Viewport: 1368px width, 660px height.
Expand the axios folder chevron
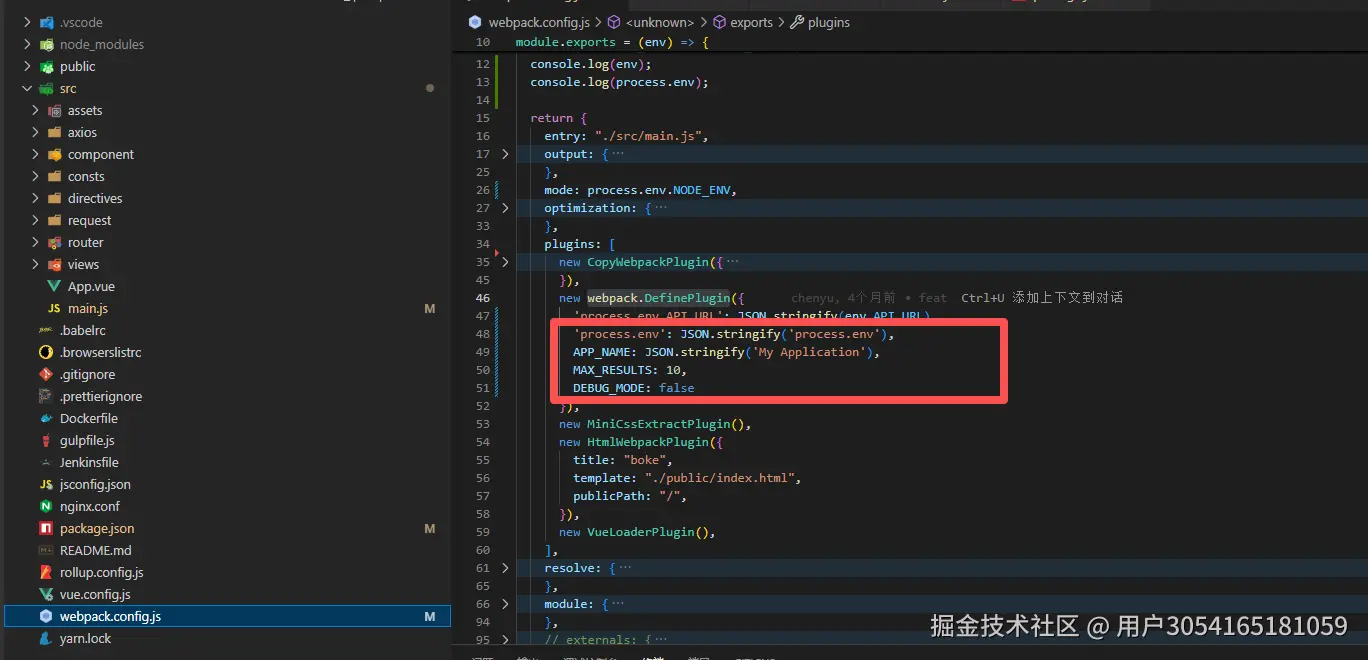[35, 132]
